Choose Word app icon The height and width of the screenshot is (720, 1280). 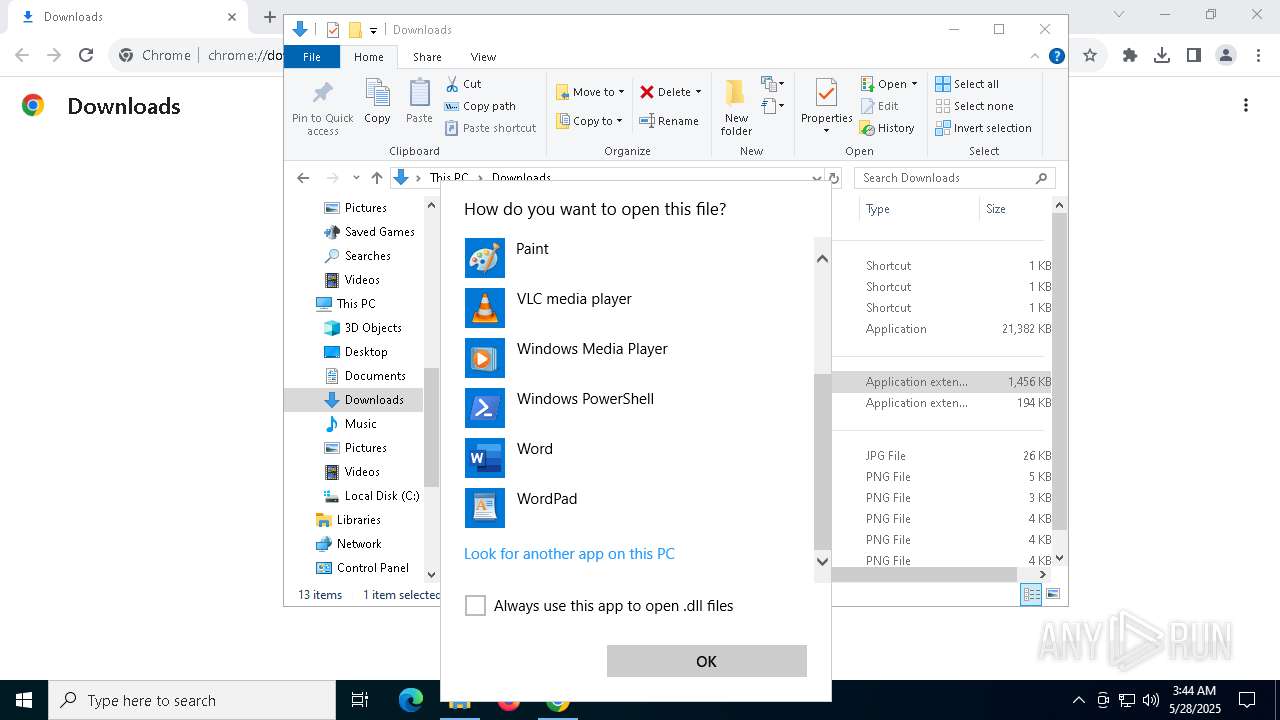click(485, 458)
